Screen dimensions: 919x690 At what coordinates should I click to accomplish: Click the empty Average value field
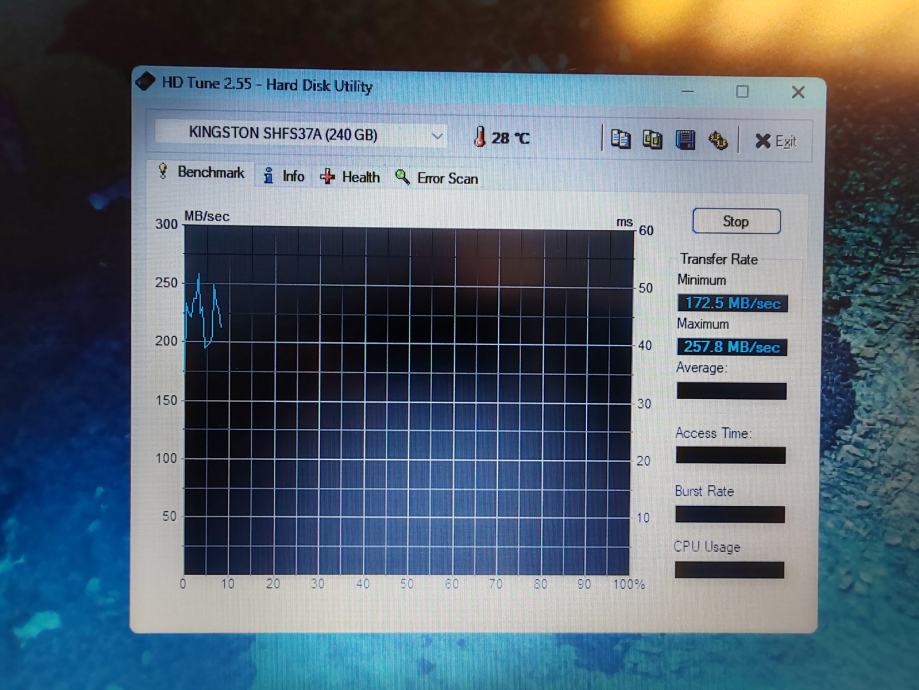731,391
